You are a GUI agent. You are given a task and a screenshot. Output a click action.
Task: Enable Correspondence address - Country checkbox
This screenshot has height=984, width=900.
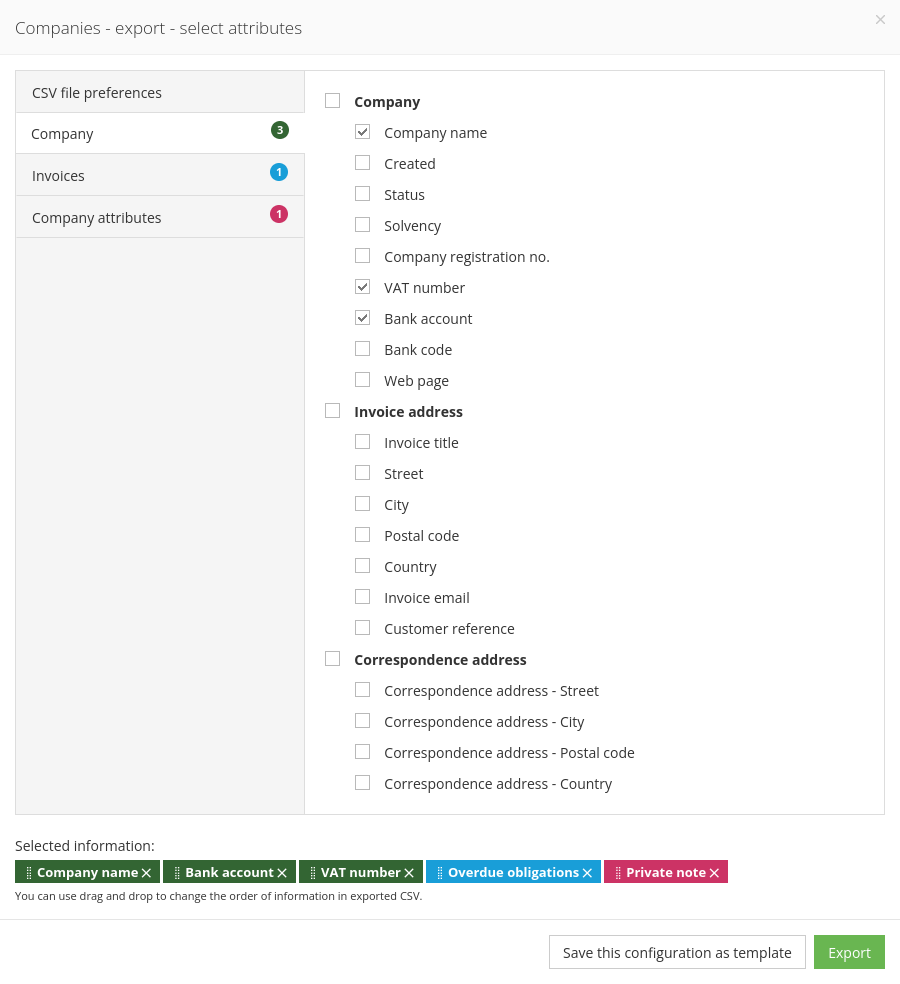(362, 782)
